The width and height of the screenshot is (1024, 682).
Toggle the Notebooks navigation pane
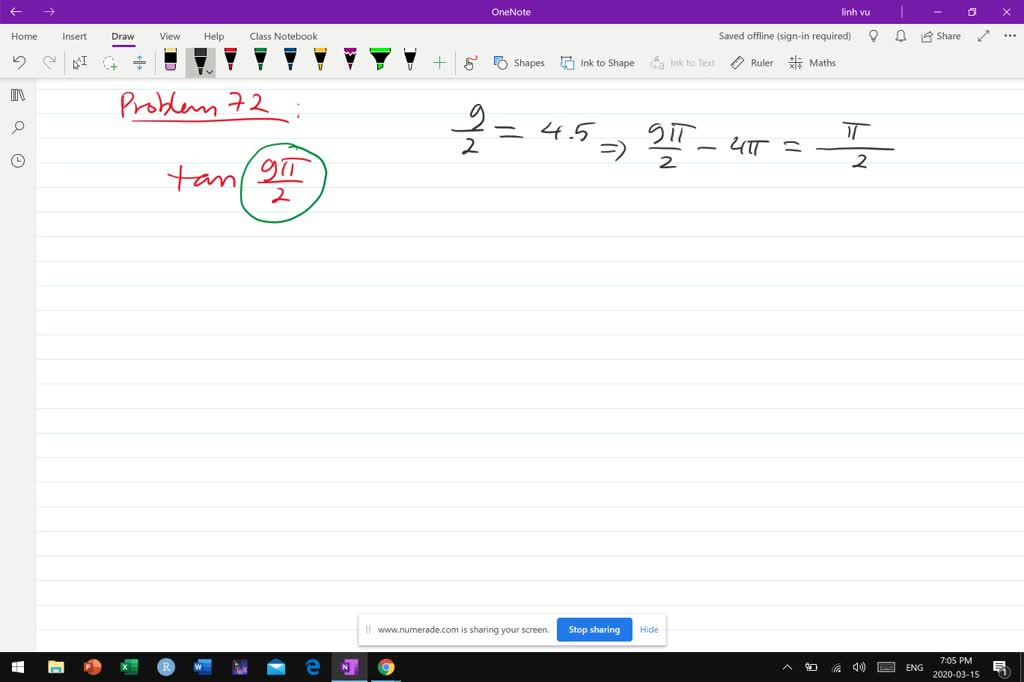pyautogui.click(x=16, y=96)
